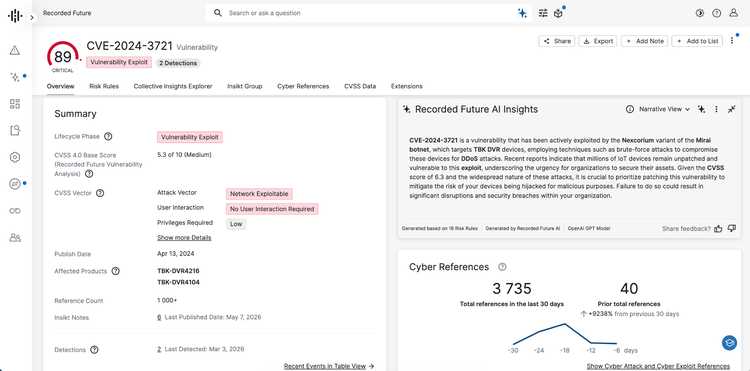
Task: Open the dashboard grid sidebar icon
Action: pyautogui.click(x=15, y=104)
